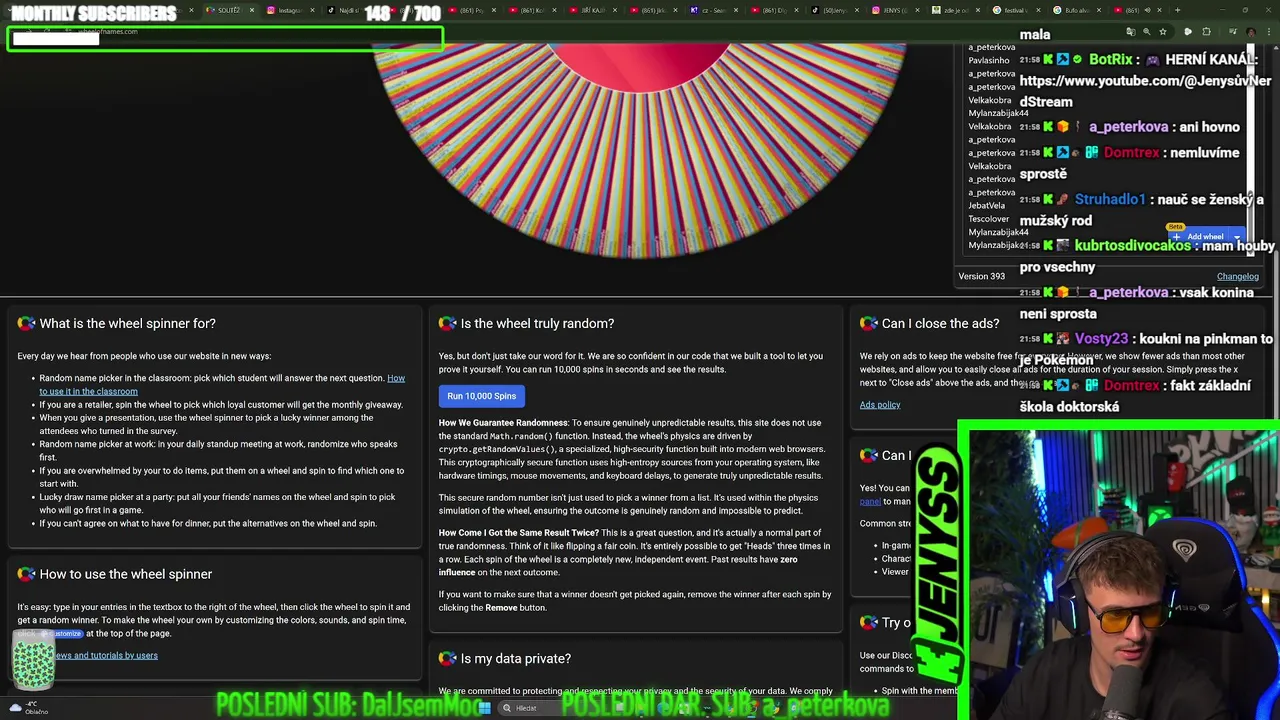Click the Kick badge next to BotRix
Image resolution: width=1280 pixels, height=720 pixels.
1049,60
